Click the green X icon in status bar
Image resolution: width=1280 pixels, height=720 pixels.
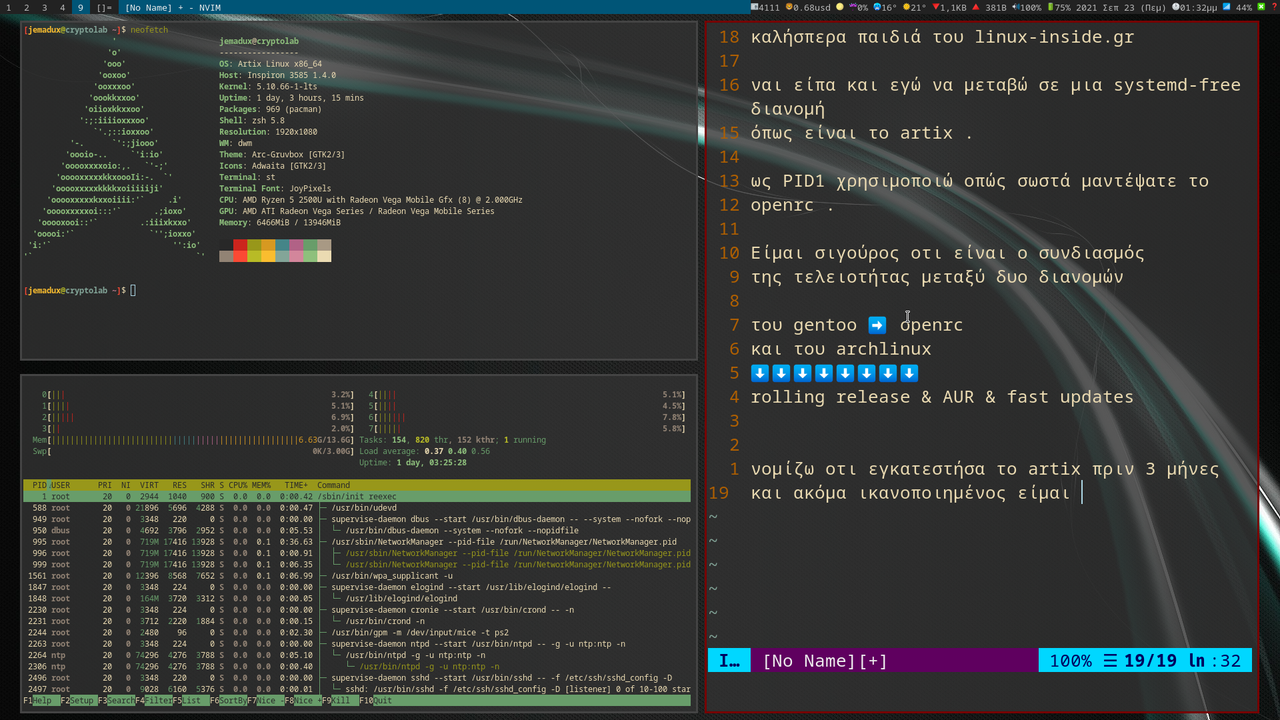[1261, 7]
